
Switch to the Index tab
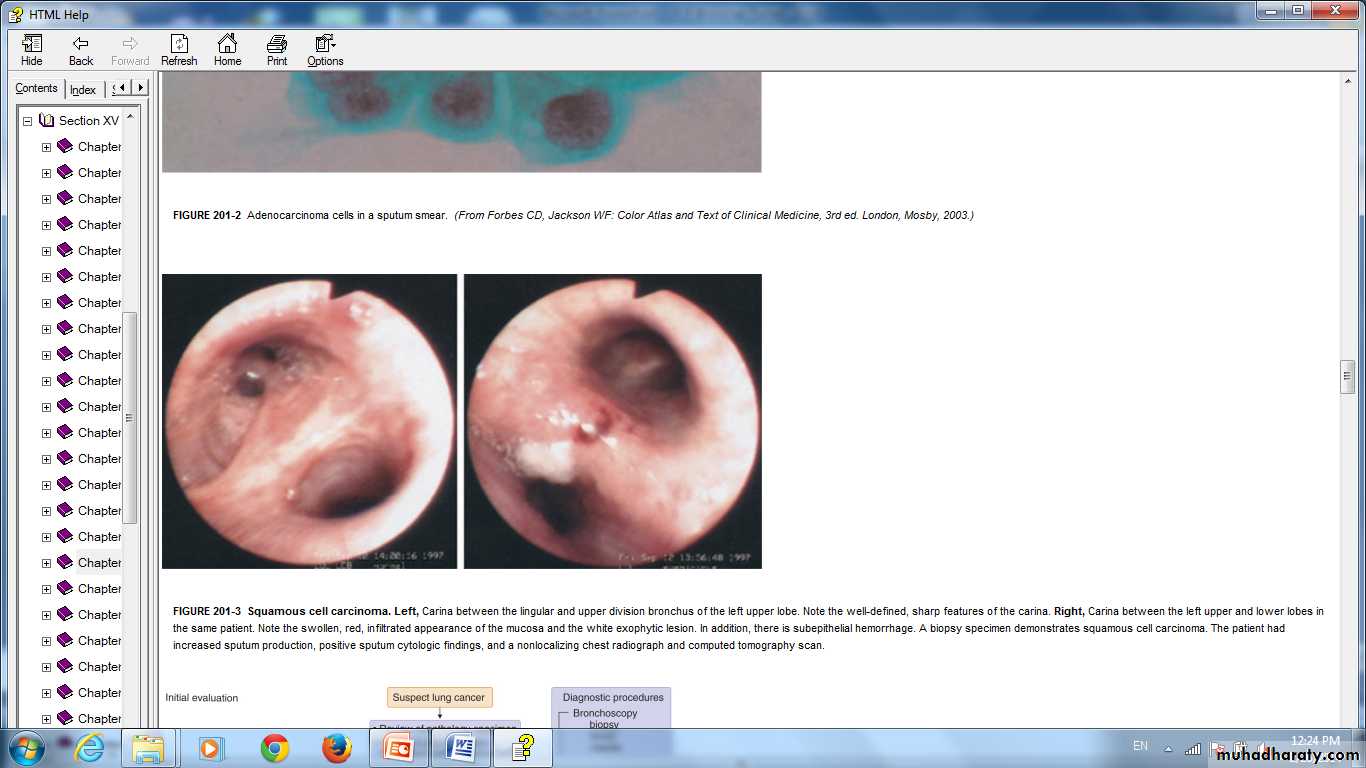point(83,89)
